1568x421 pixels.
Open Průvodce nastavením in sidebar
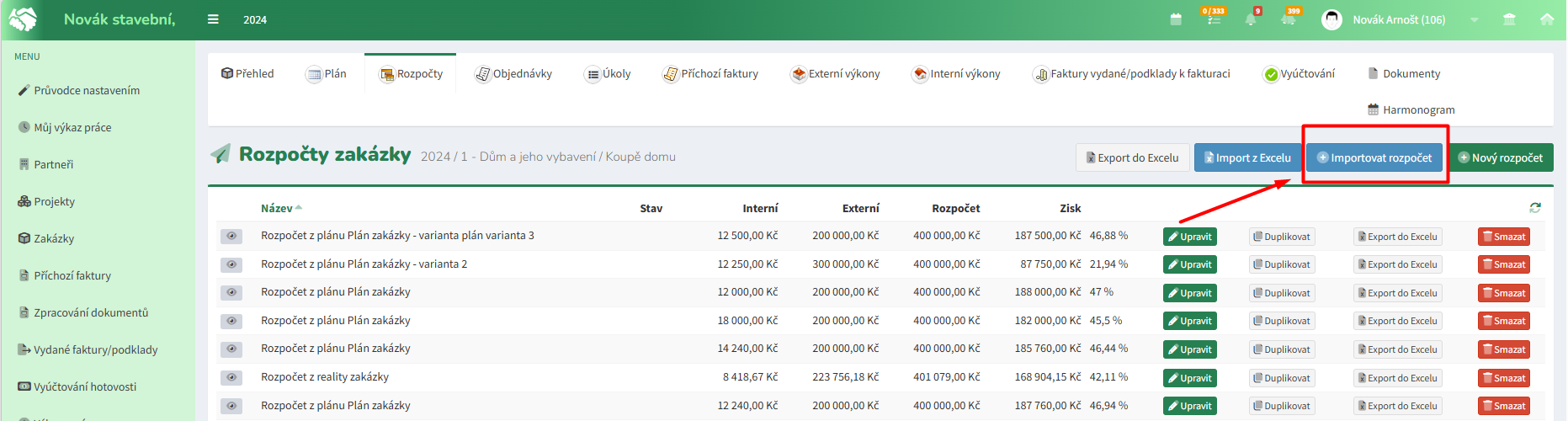click(x=79, y=90)
